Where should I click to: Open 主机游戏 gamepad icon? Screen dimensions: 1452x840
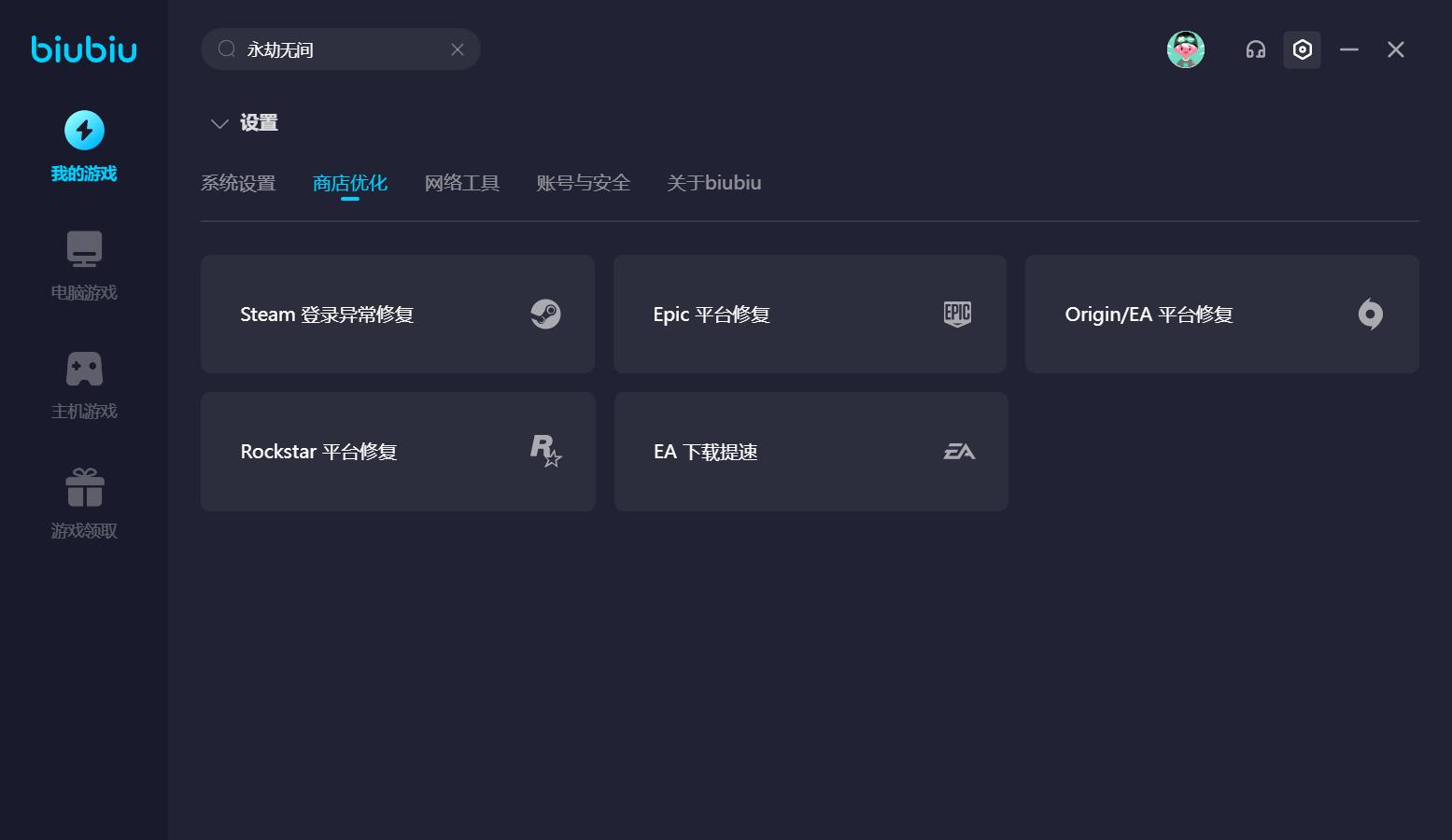(x=84, y=369)
